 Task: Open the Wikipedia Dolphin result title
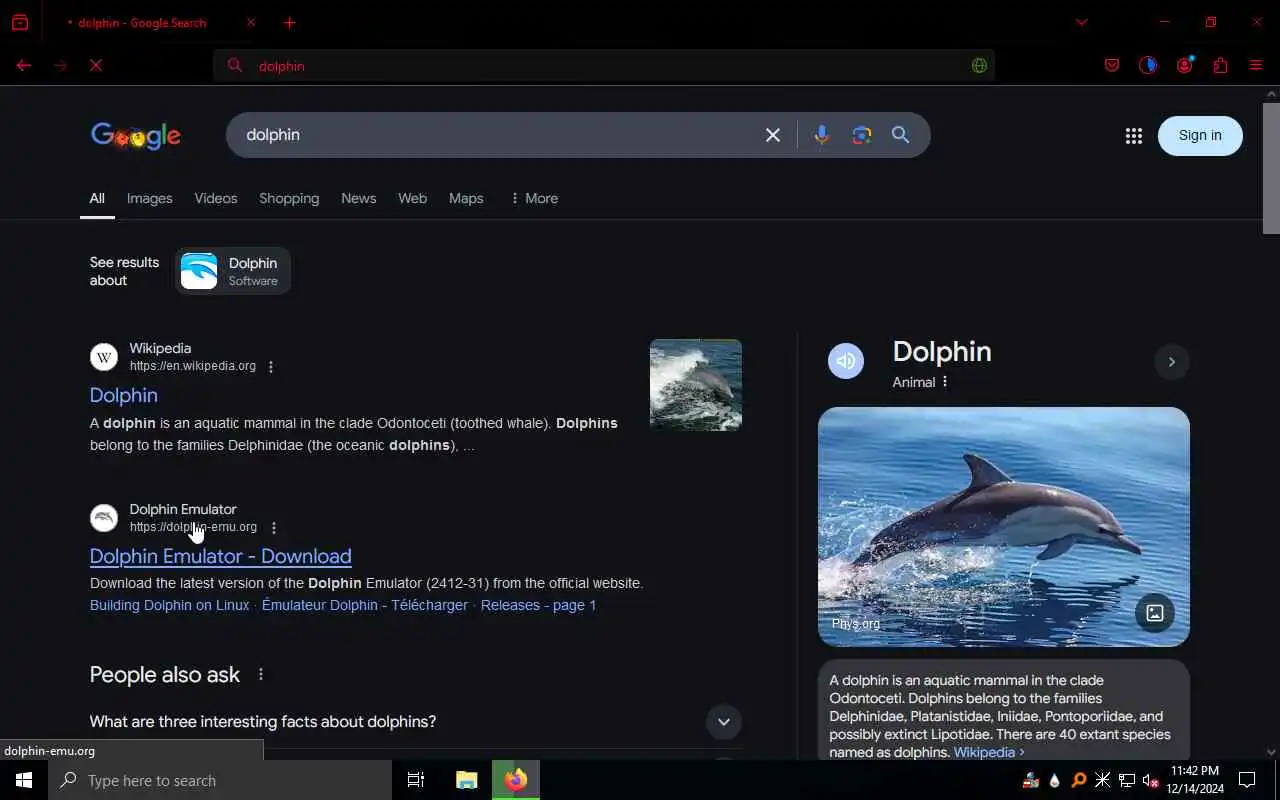click(x=124, y=395)
